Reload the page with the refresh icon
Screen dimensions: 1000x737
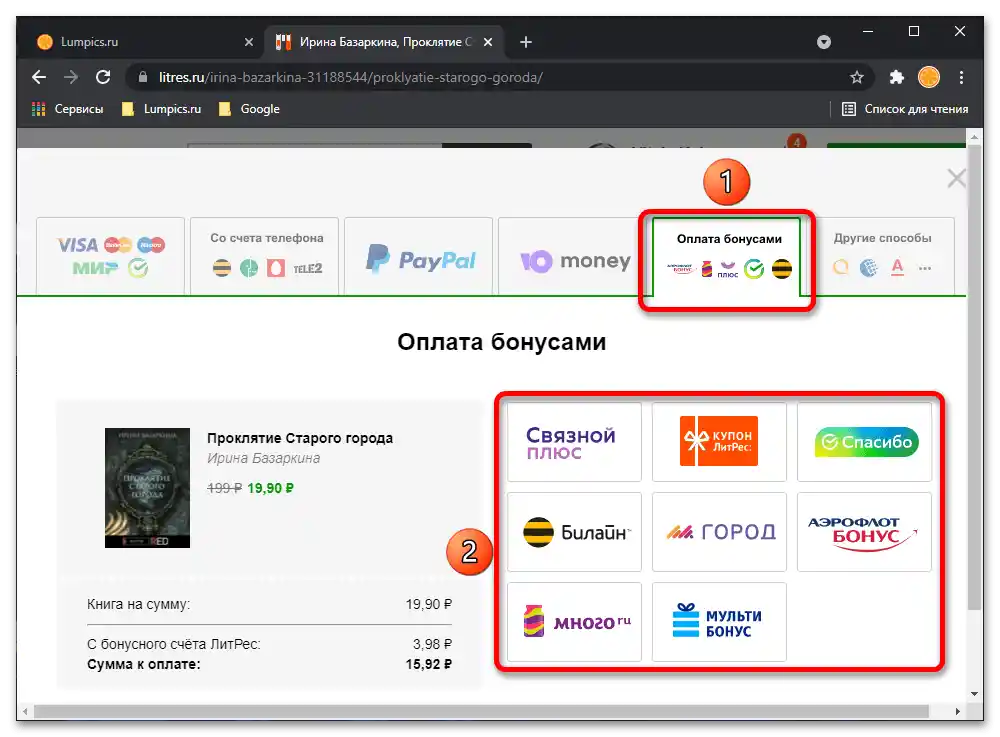click(x=103, y=77)
